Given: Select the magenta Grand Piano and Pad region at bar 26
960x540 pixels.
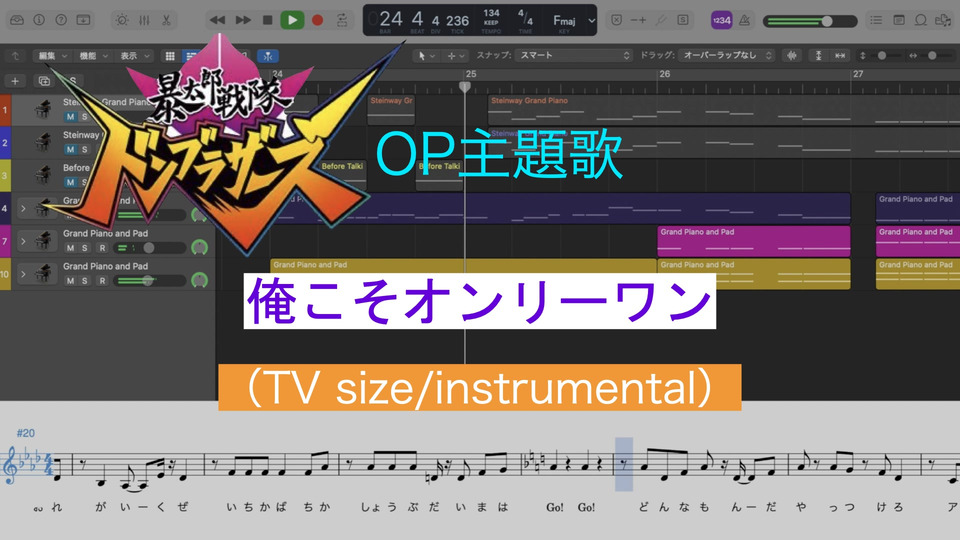Looking at the screenshot, I should click(754, 241).
